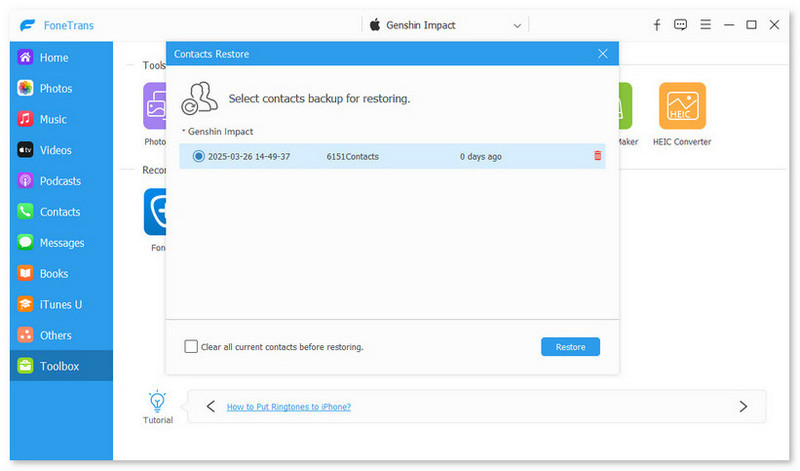This screenshot has width=800, height=471.
Task: Click the Books orange icon
Action: [25, 274]
